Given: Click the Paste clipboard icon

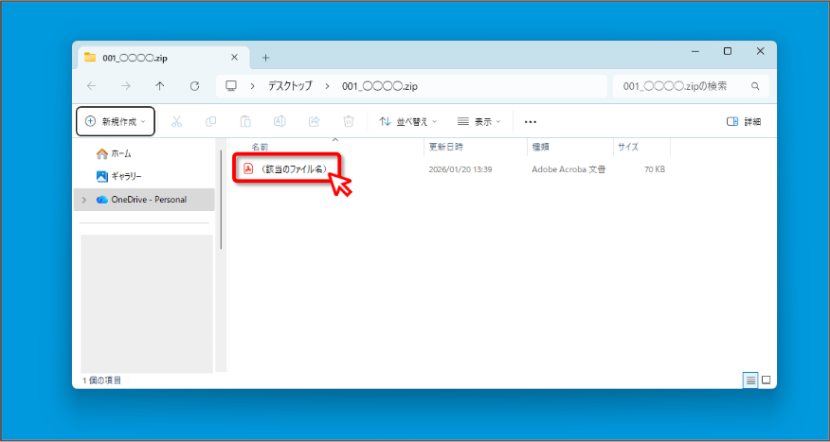Looking at the screenshot, I should (x=245, y=121).
